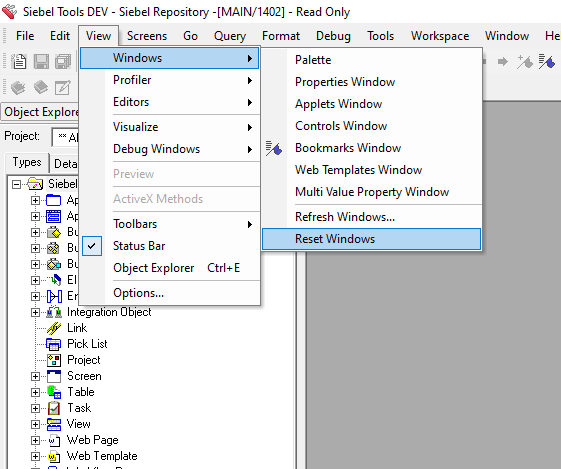
Task: Click the Save toolbar icon
Action: pyautogui.click(x=41, y=62)
